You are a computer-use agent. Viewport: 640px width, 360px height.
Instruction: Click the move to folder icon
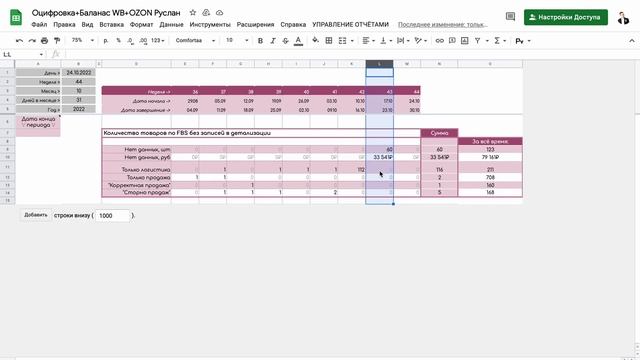point(206,13)
